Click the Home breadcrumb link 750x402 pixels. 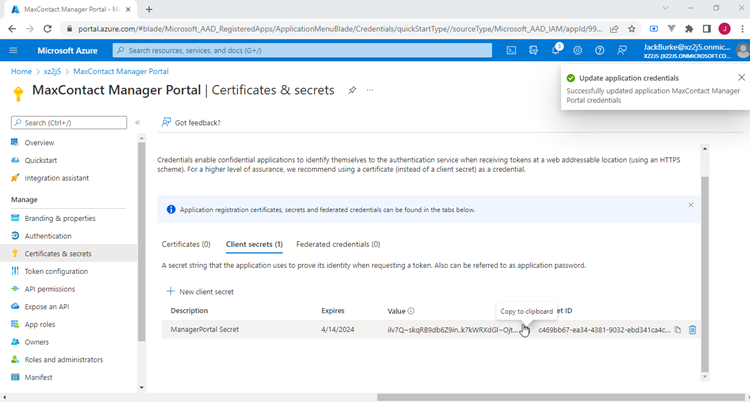[21, 71]
